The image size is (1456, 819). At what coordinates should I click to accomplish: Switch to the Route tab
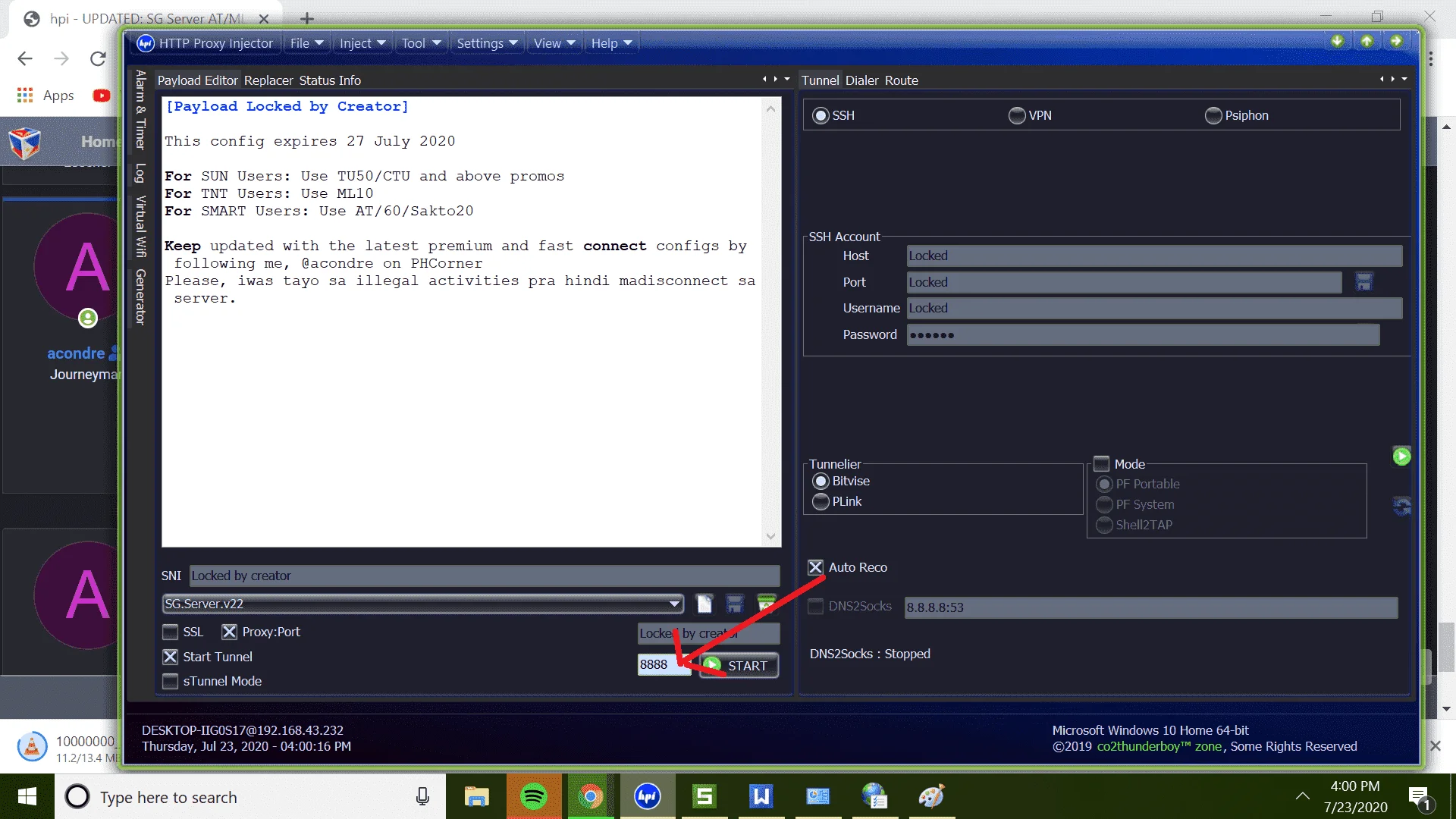pos(902,80)
